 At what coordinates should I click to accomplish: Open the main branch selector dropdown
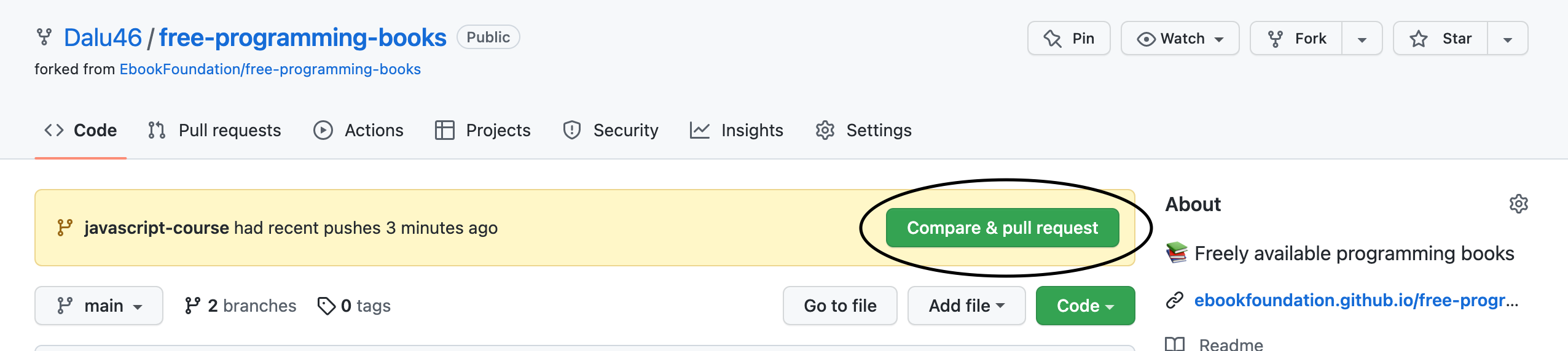pyautogui.click(x=99, y=306)
